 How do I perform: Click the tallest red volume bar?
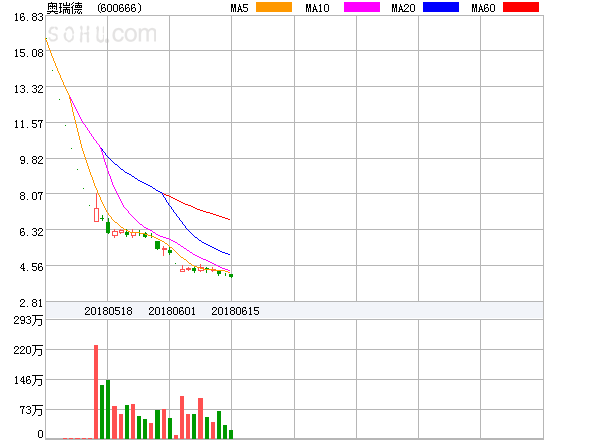(x=96, y=392)
